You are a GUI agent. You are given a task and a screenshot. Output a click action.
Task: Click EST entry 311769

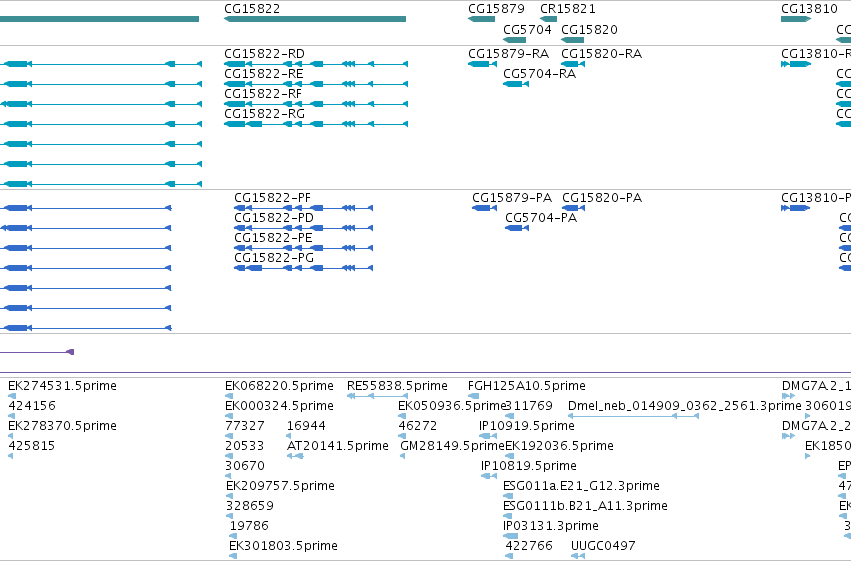click(529, 406)
